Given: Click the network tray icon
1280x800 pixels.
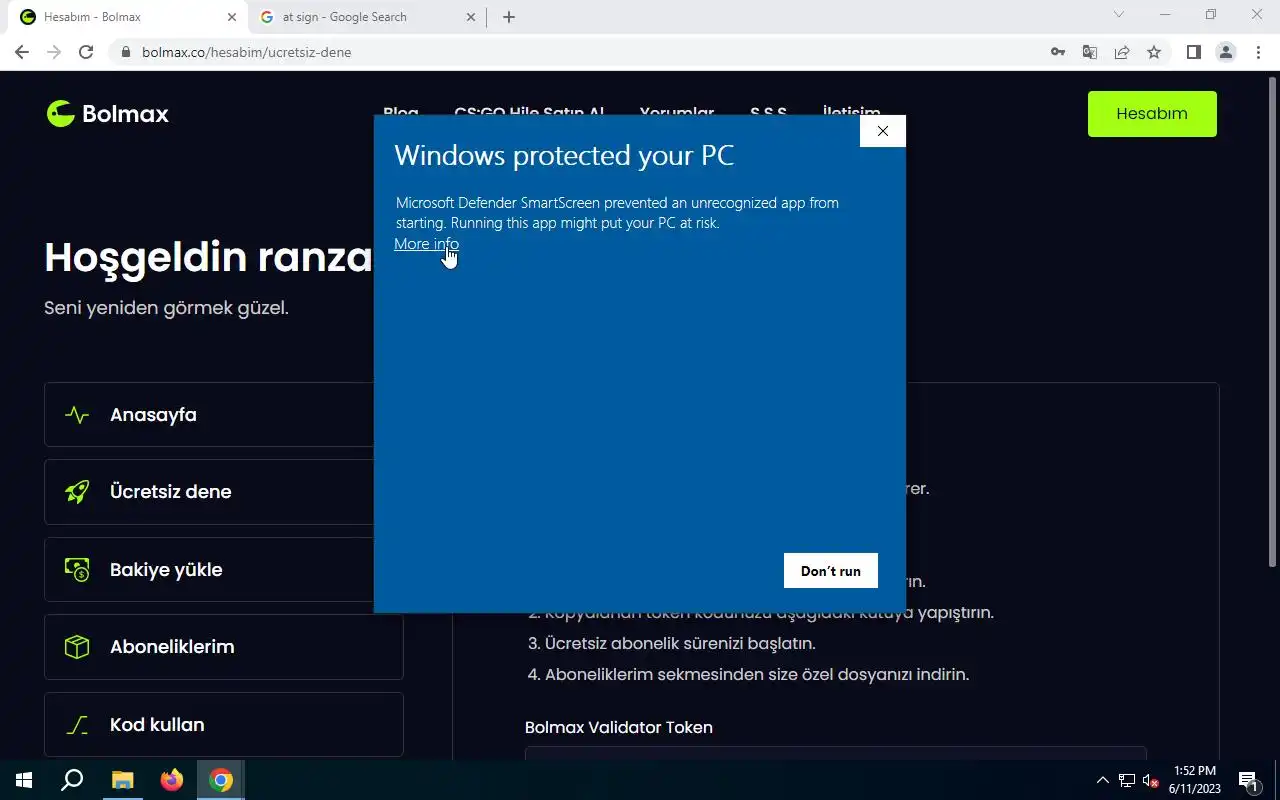Looking at the screenshot, I should pos(1127,780).
